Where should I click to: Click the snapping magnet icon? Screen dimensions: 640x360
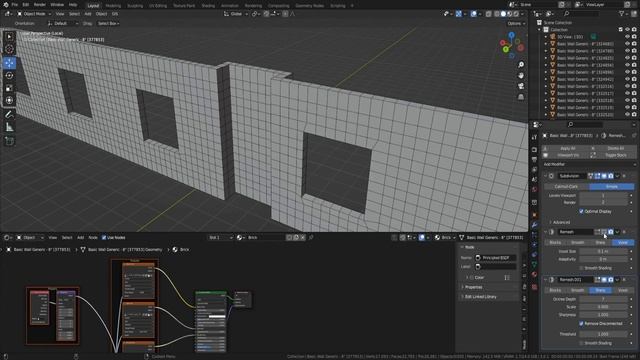[x=266, y=14]
